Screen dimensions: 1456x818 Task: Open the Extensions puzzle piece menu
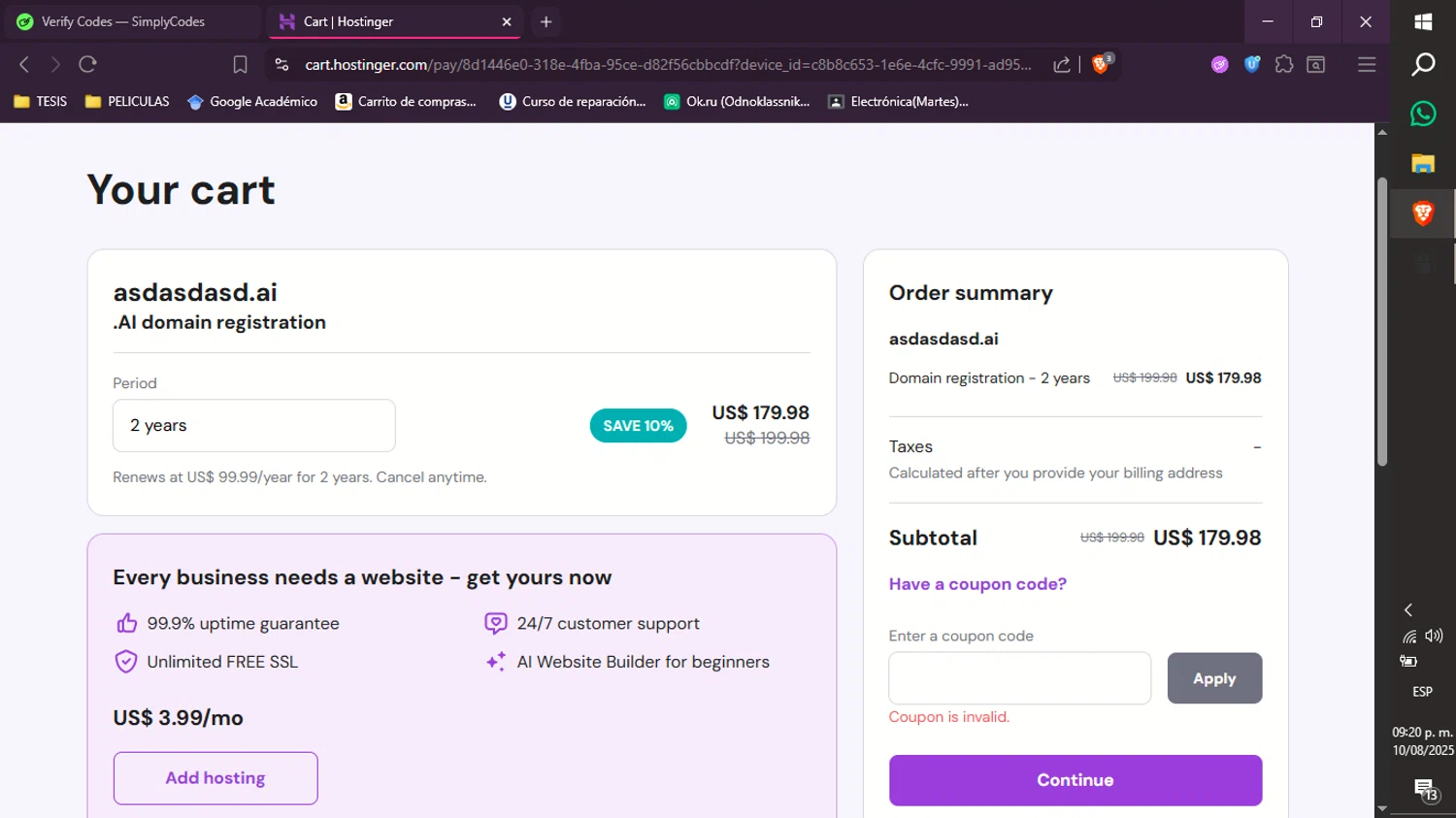1284,65
